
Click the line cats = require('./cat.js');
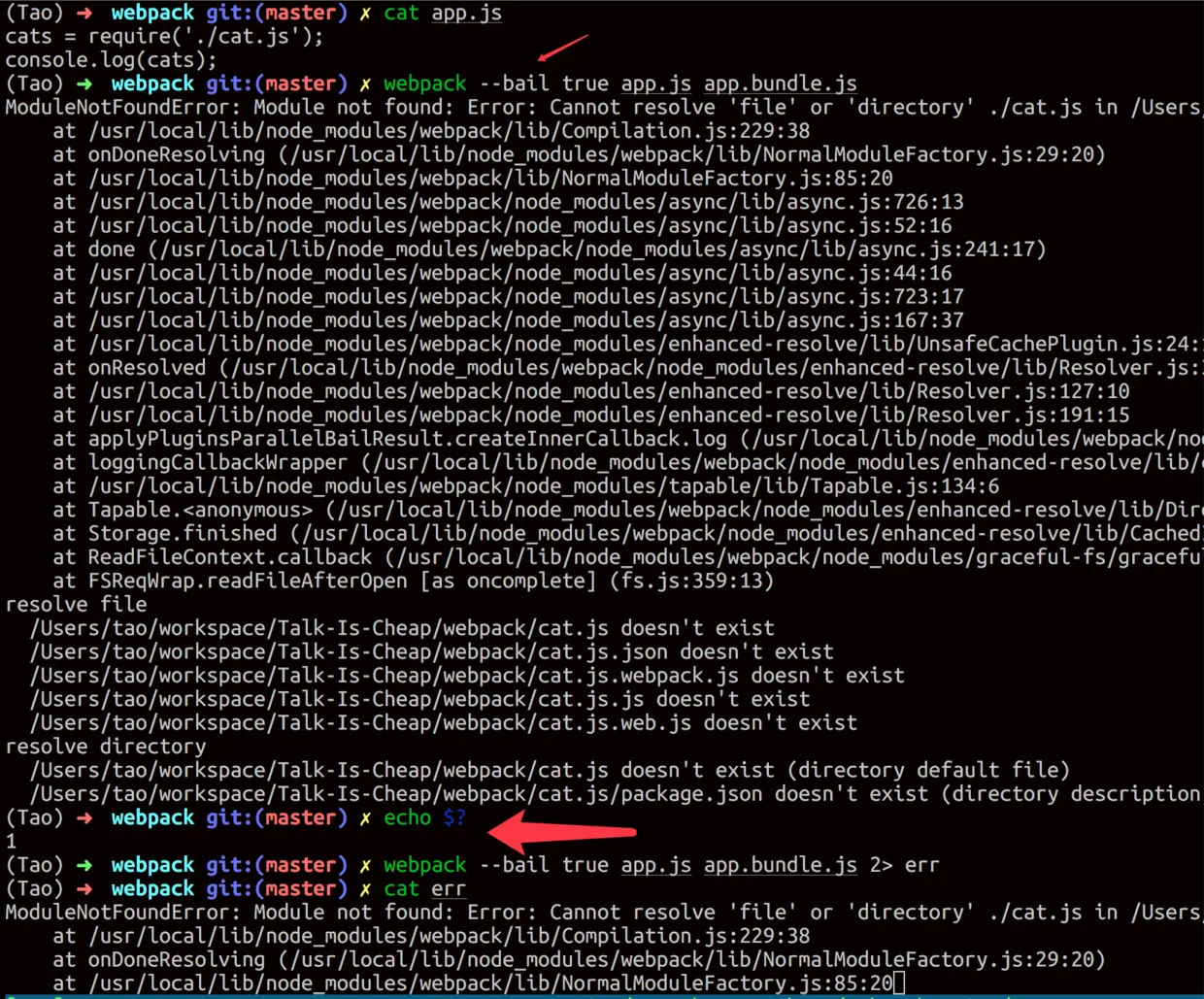164,37
